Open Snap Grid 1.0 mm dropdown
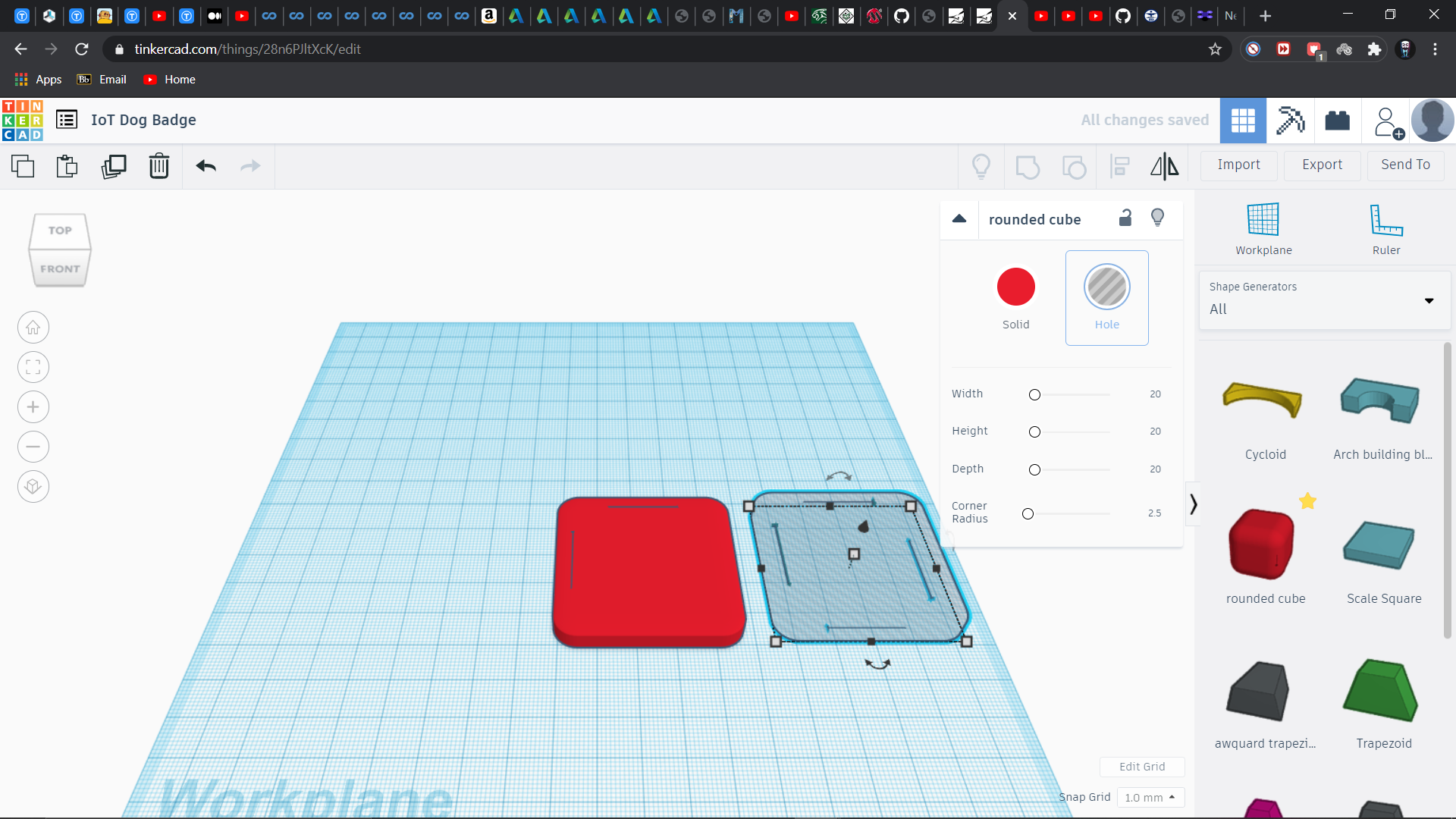1456x819 pixels. click(x=1150, y=797)
